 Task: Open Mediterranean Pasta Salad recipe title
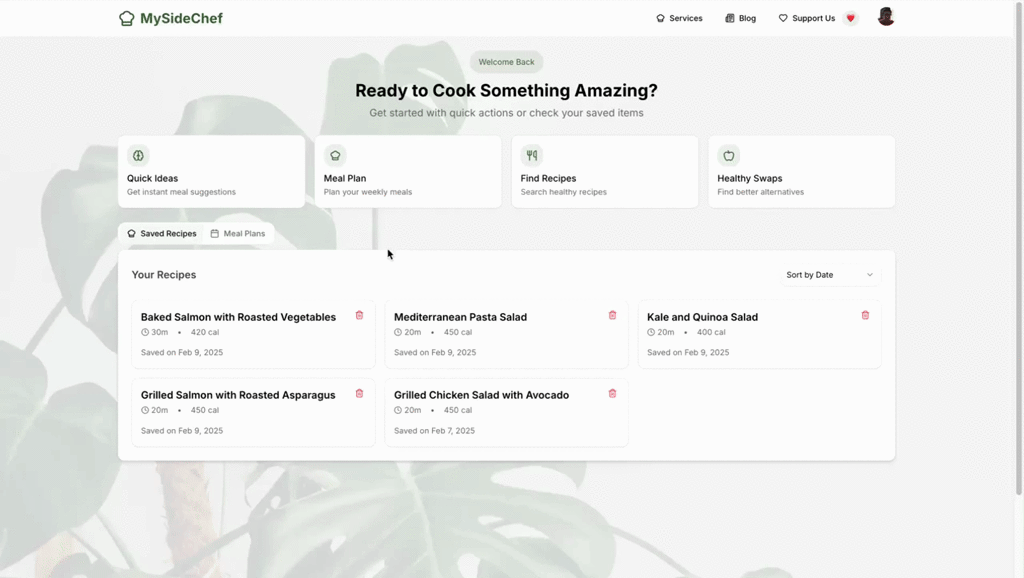tap(460, 317)
